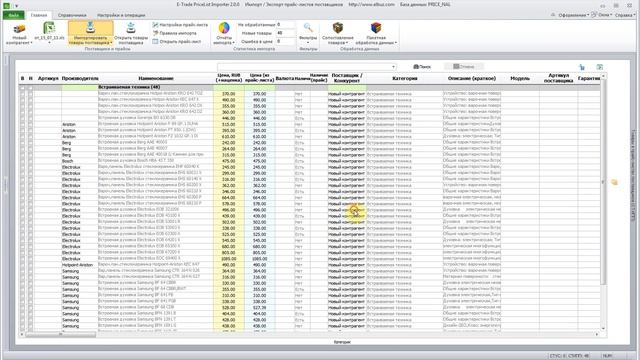Click the NUM indicator in the status bar
The image size is (640, 360).
coord(607,356)
